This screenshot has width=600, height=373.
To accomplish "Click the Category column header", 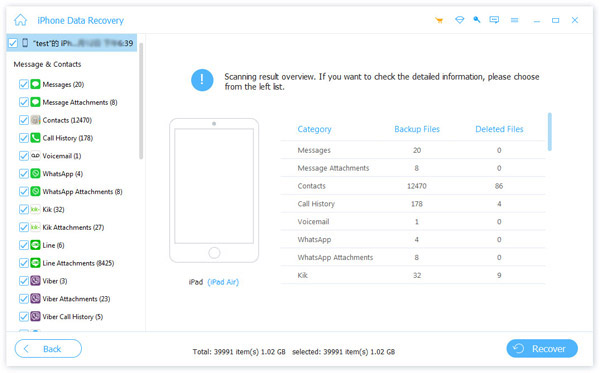I will (x=315, y=129).
